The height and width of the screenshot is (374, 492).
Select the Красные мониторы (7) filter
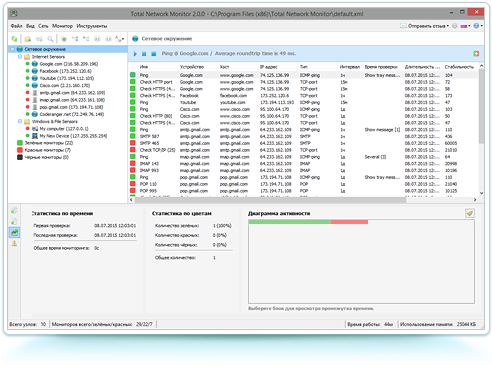tap(47, 150)
